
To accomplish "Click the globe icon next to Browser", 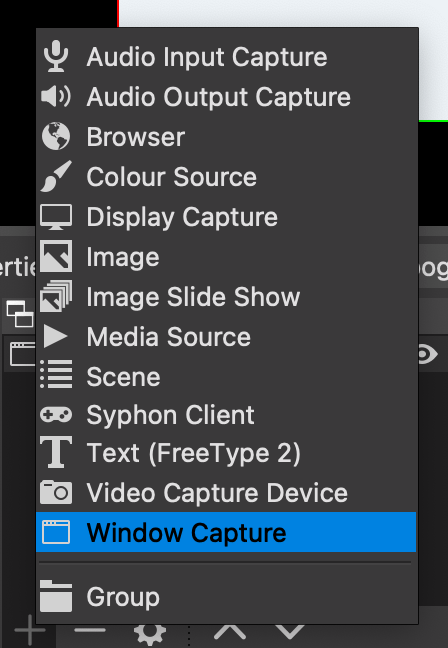I will click(56, 136).
